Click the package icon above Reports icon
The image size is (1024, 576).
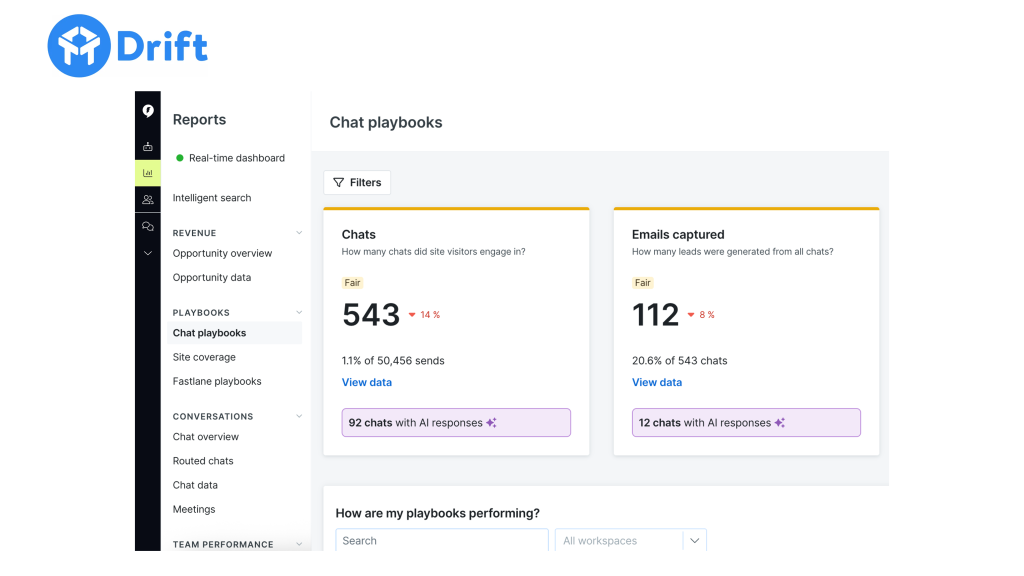click(x=147, y=145)
